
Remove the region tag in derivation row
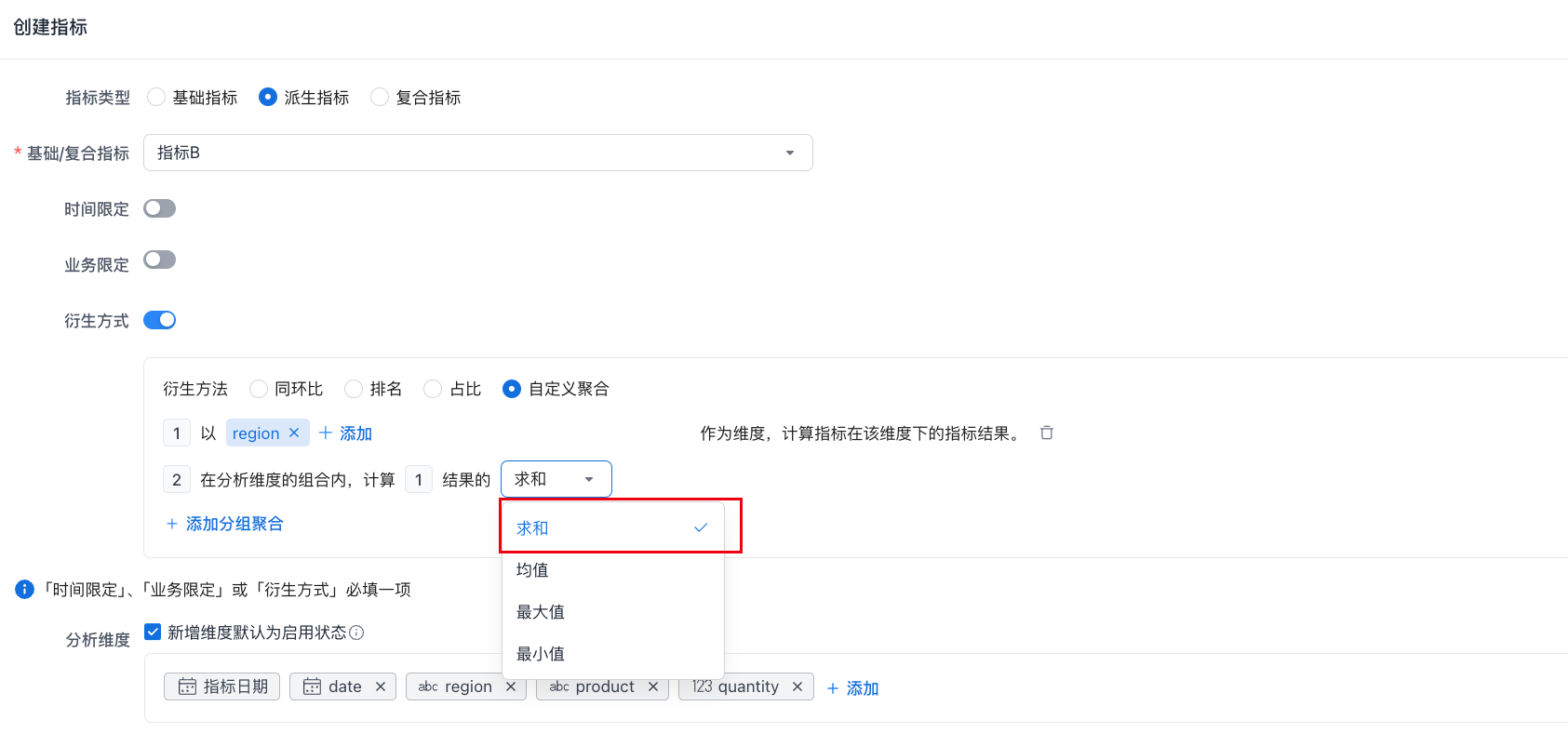(294, 433)
